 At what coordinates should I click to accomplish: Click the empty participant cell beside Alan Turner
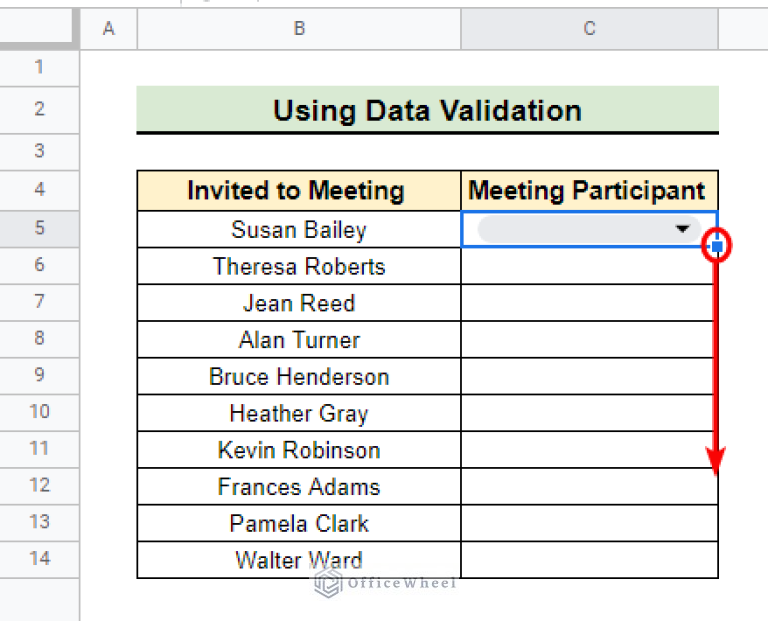click(590, 339)
